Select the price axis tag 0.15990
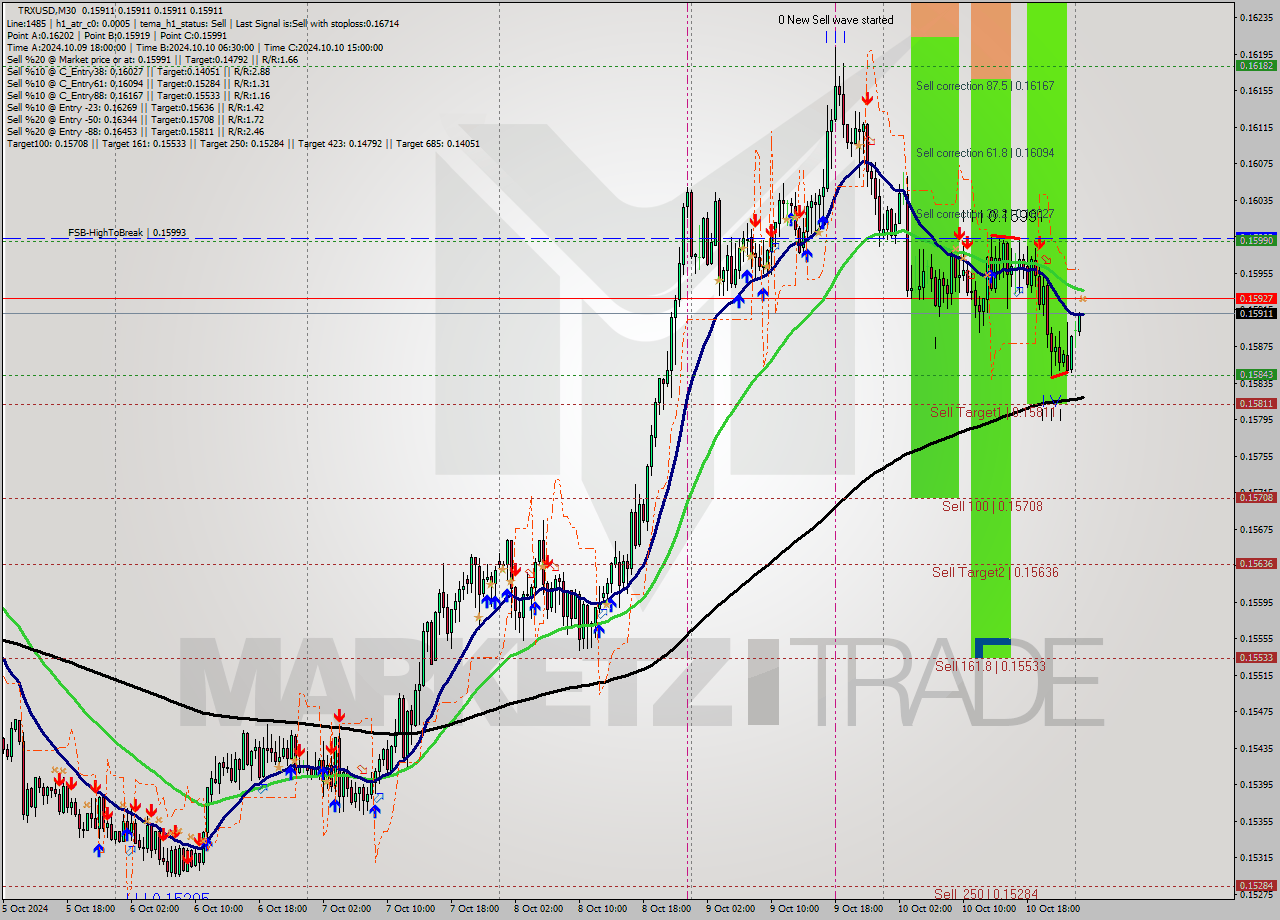The width and height of the screenshot is (1280, 920). (1256, 240)
